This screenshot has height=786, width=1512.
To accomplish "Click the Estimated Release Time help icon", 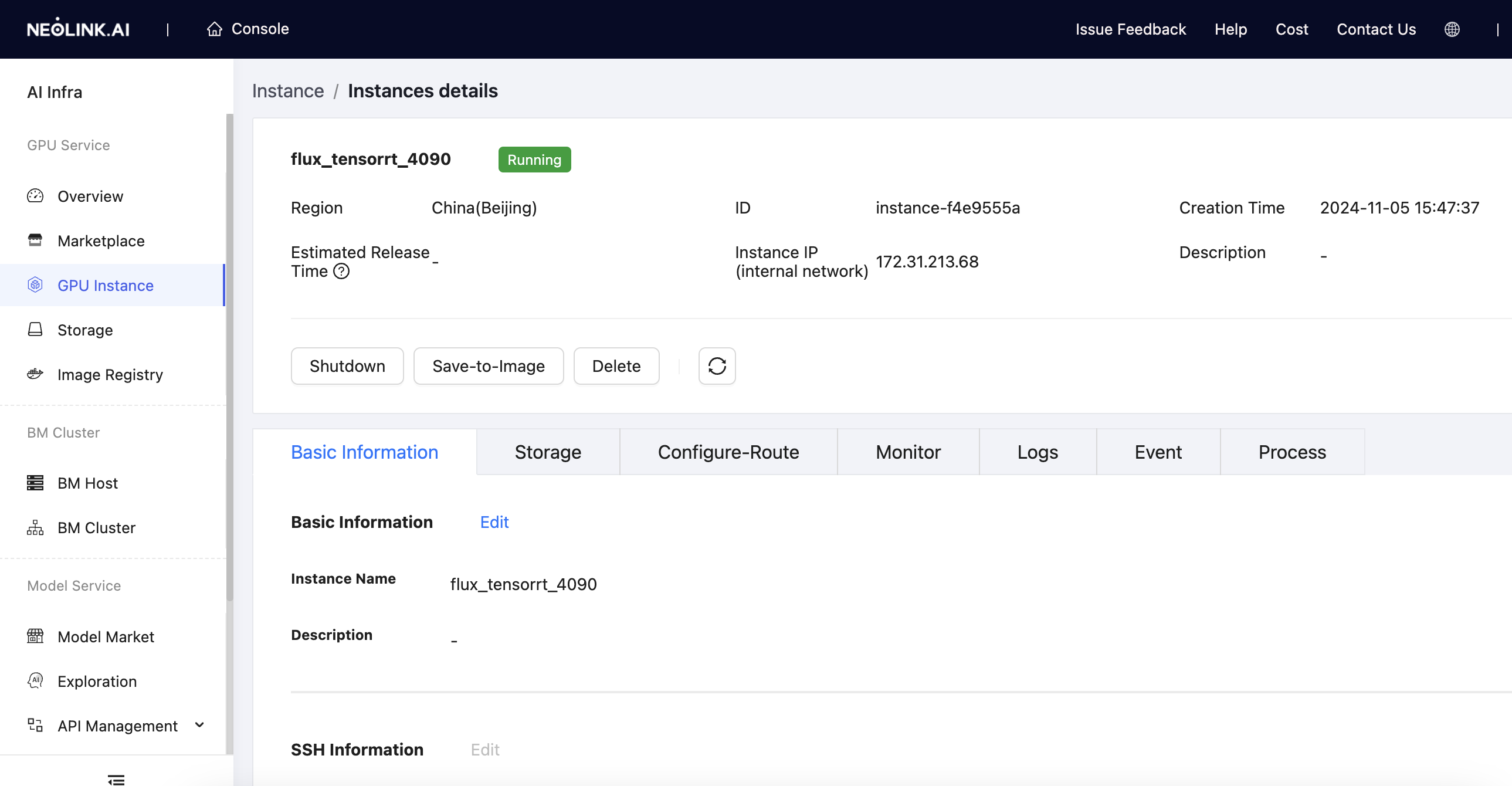I will point(341,271).
